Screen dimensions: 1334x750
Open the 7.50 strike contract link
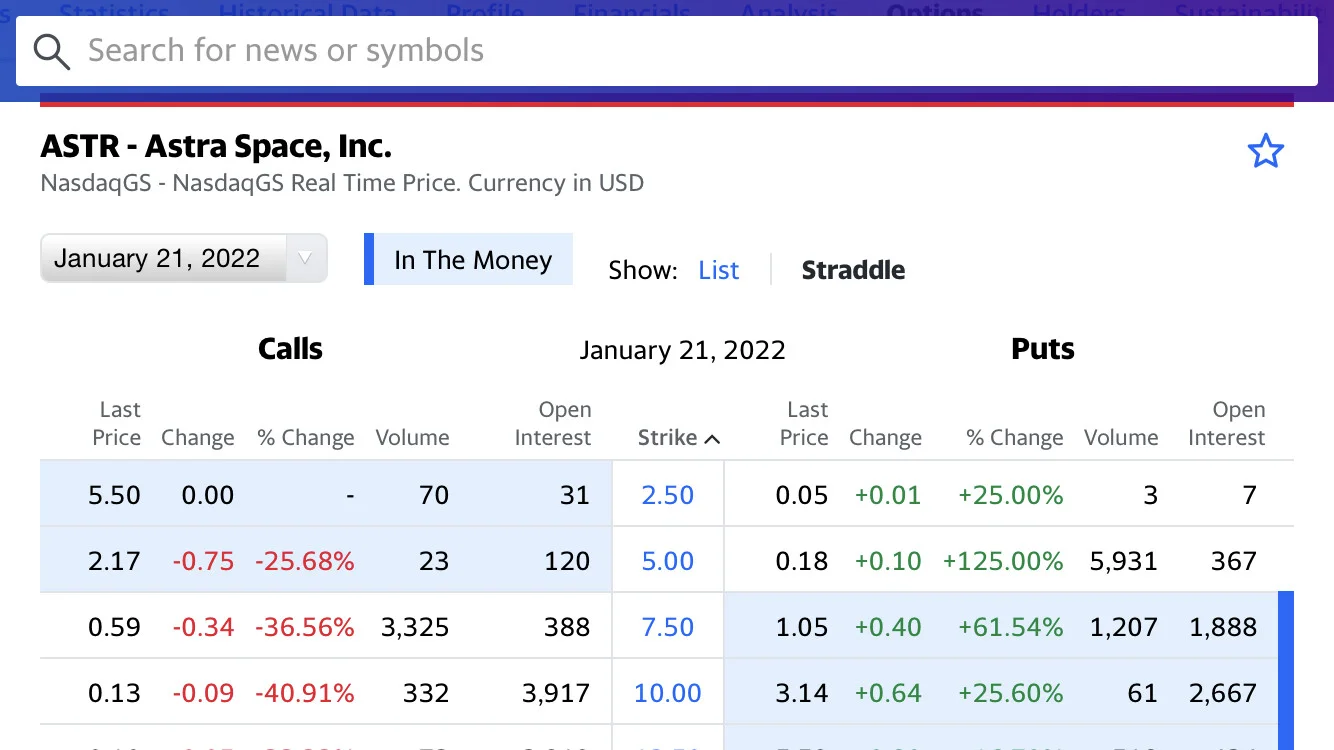[x=668, y=627]
